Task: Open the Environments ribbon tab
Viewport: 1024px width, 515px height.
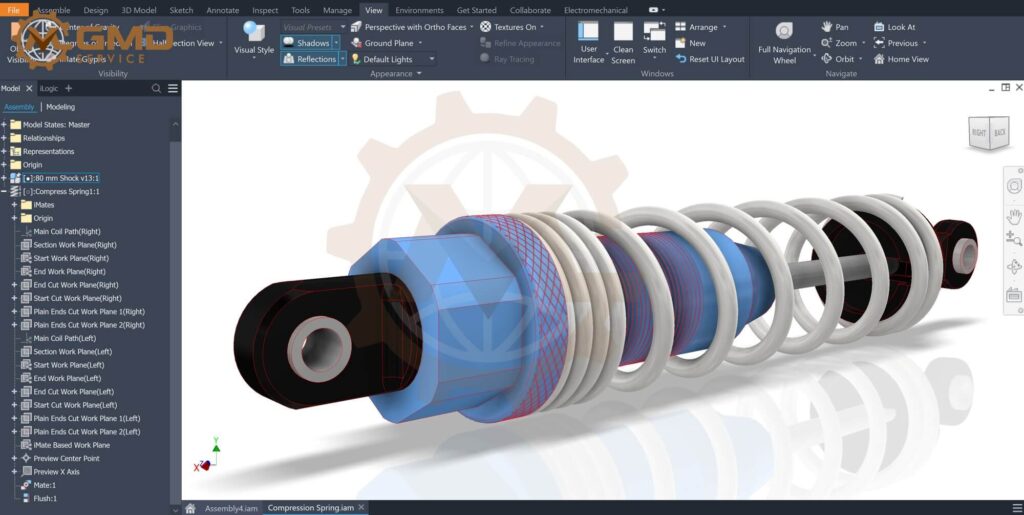Action: click(x=419, y=10)
